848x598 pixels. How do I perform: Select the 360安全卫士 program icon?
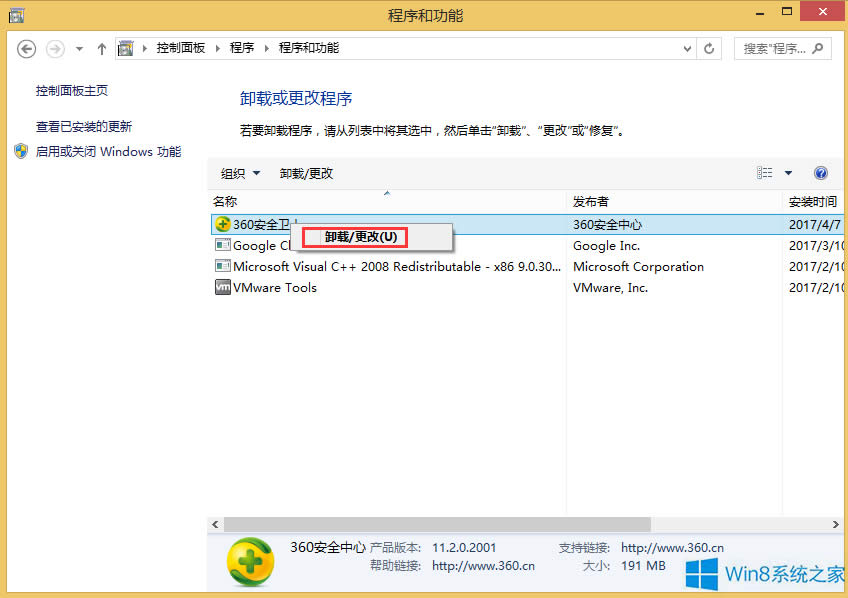[x=222, y=224]
